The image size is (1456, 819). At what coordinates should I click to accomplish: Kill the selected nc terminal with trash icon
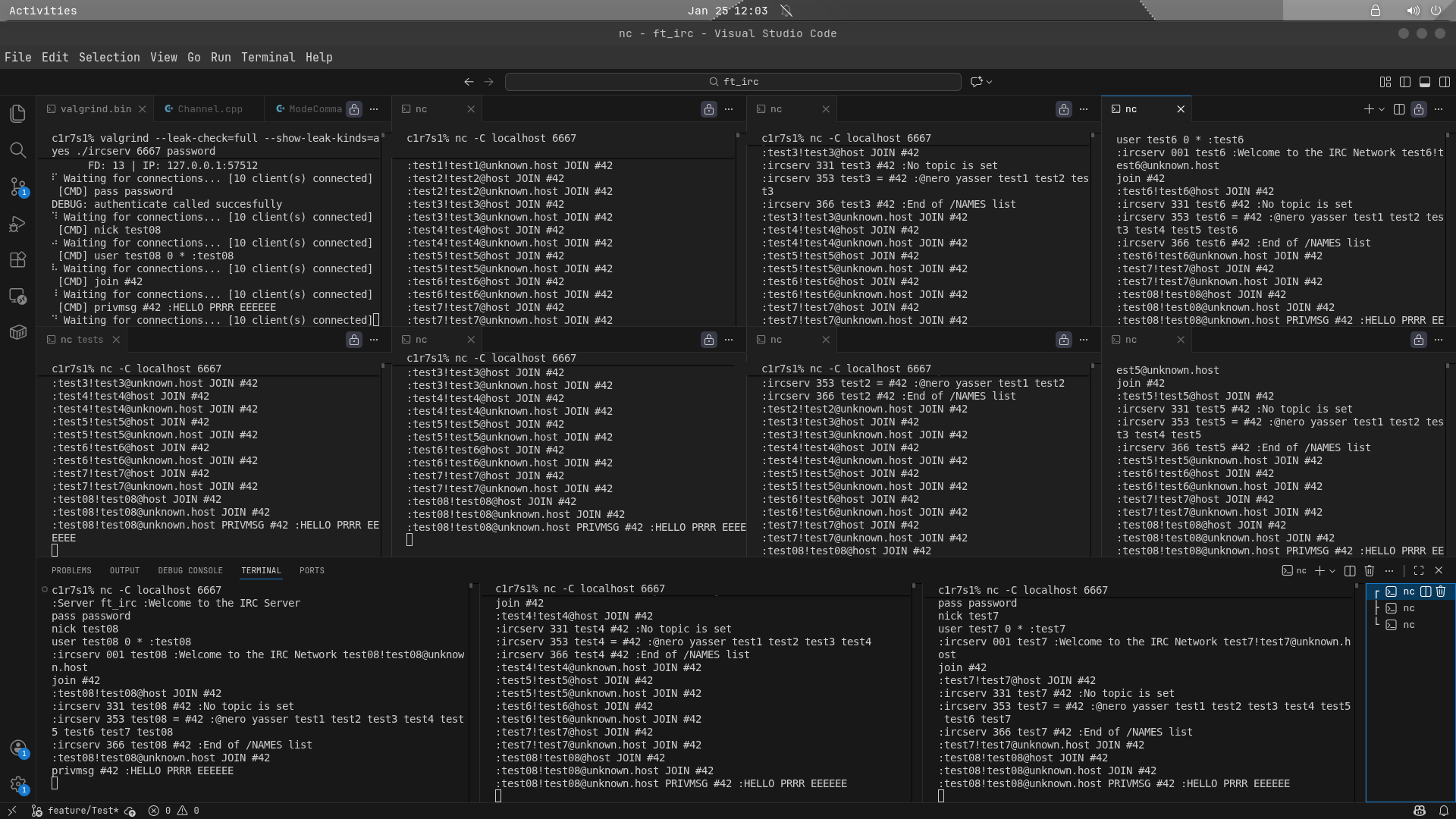(1441, 591)
